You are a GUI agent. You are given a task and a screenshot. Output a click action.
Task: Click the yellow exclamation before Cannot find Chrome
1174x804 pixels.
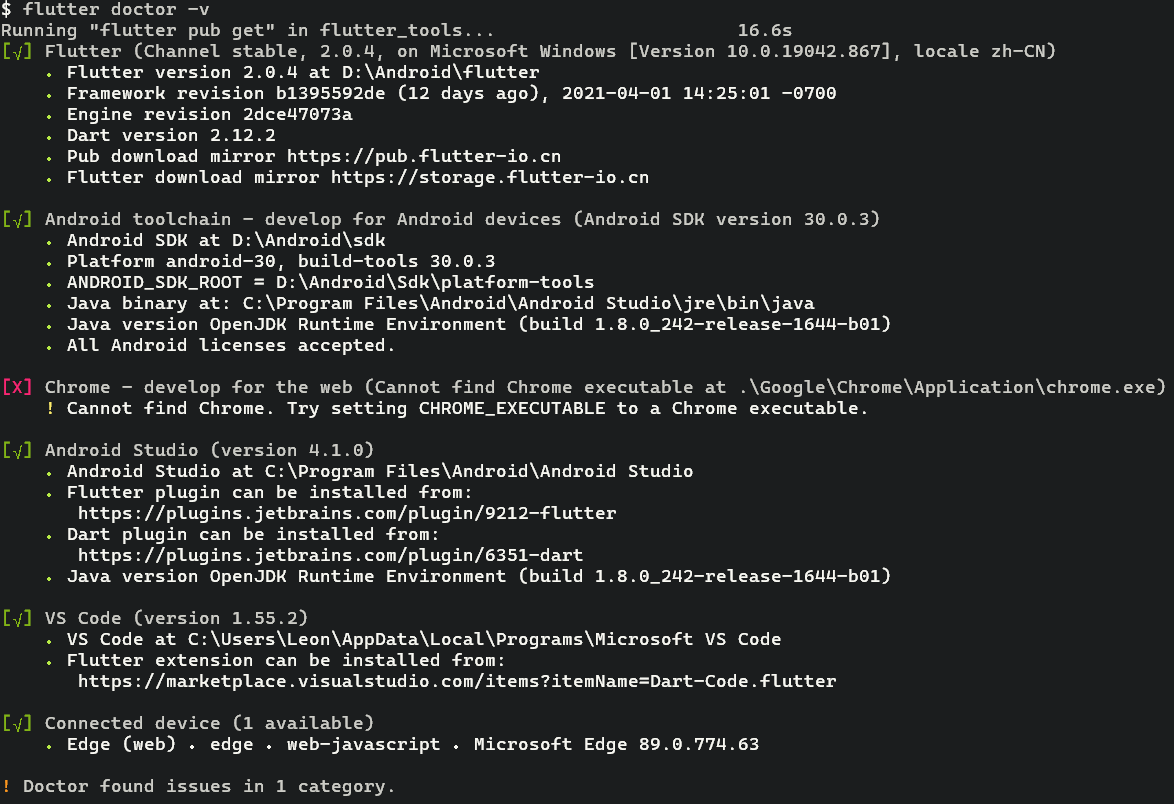[50, 409]
